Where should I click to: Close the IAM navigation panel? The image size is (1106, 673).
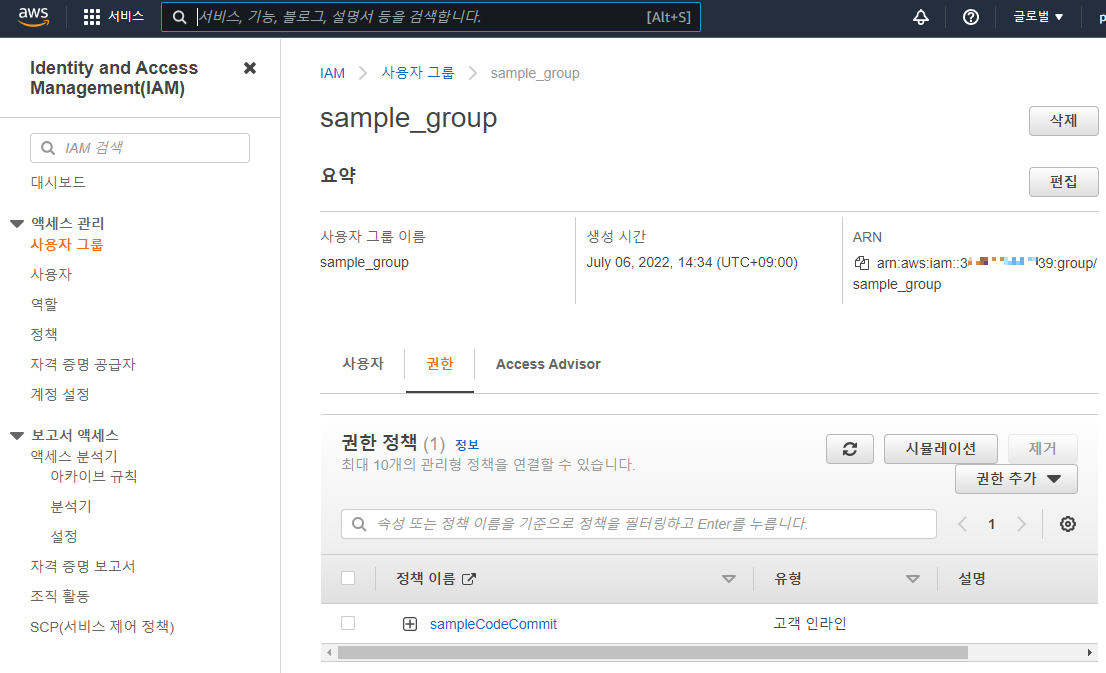pos(250,68)
